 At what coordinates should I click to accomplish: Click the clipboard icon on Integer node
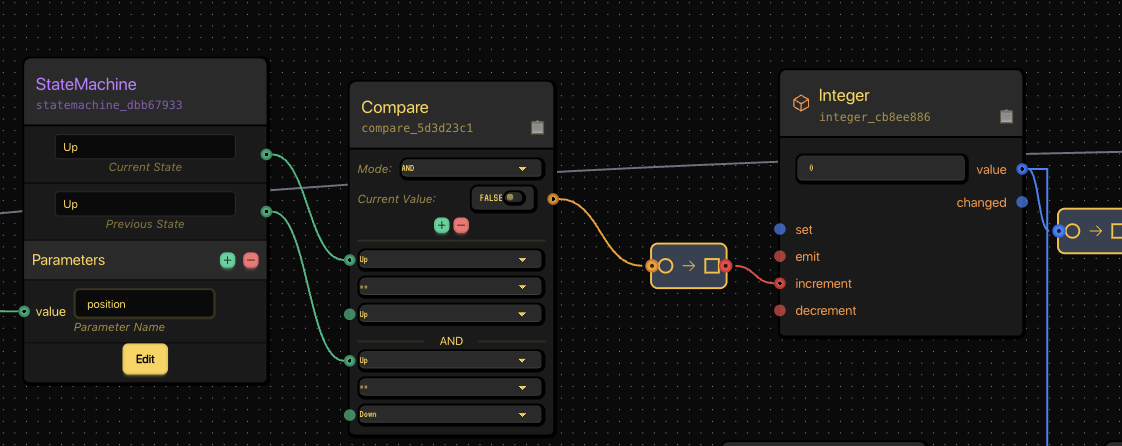coord(1006,117)
